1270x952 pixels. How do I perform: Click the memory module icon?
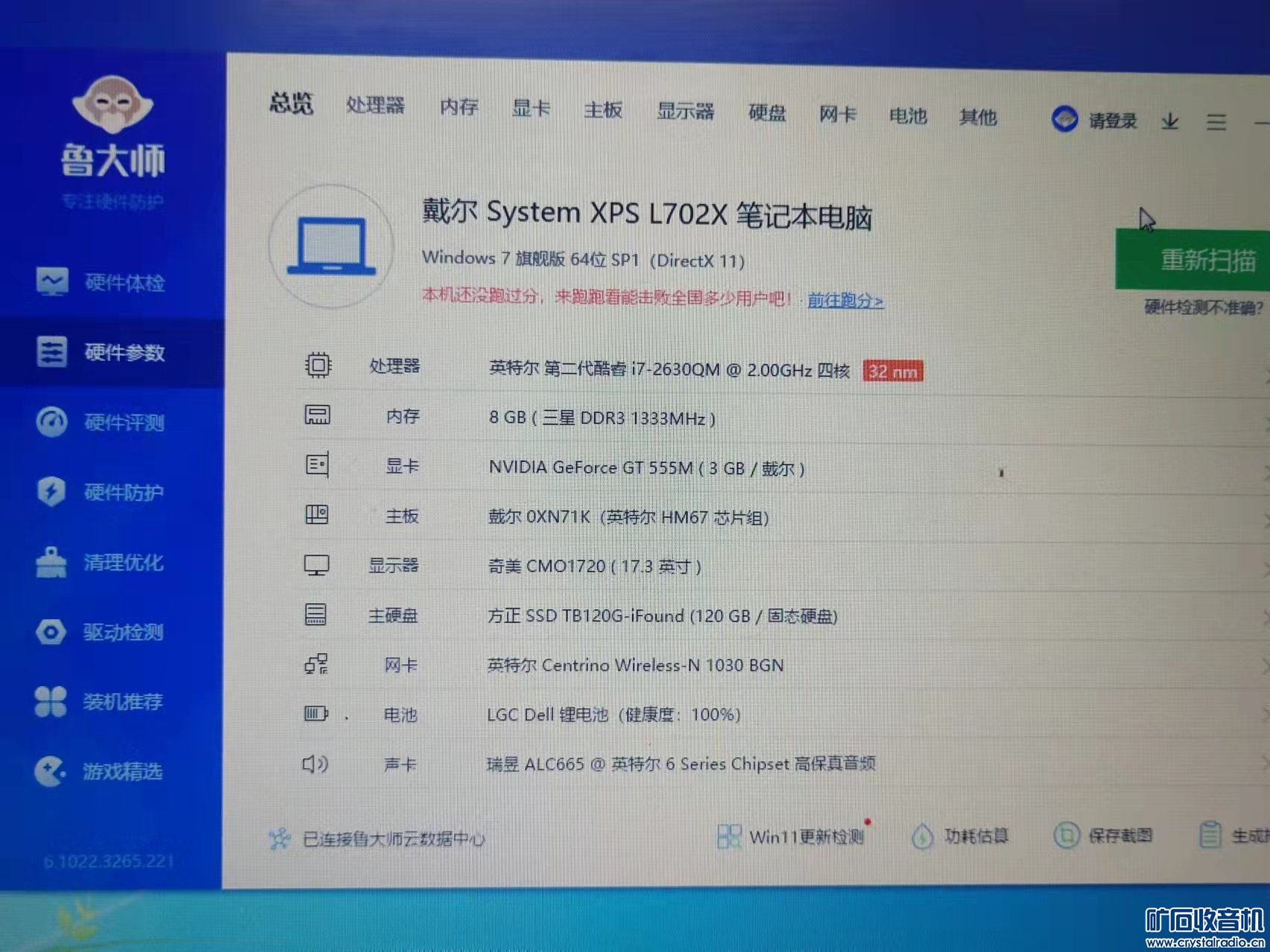click(x=317, y=415)
